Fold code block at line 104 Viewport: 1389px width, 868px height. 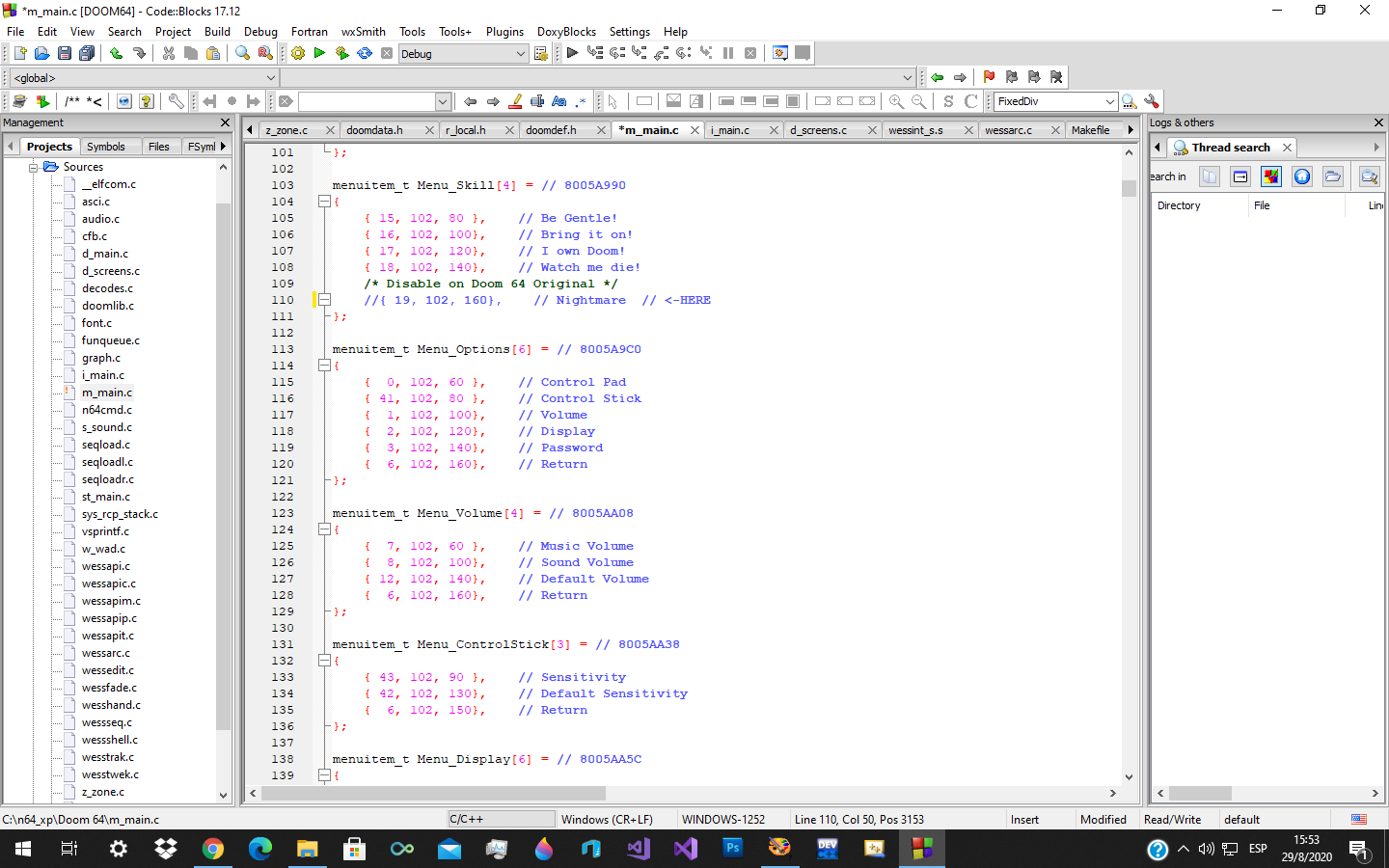[x=325, y=202]
